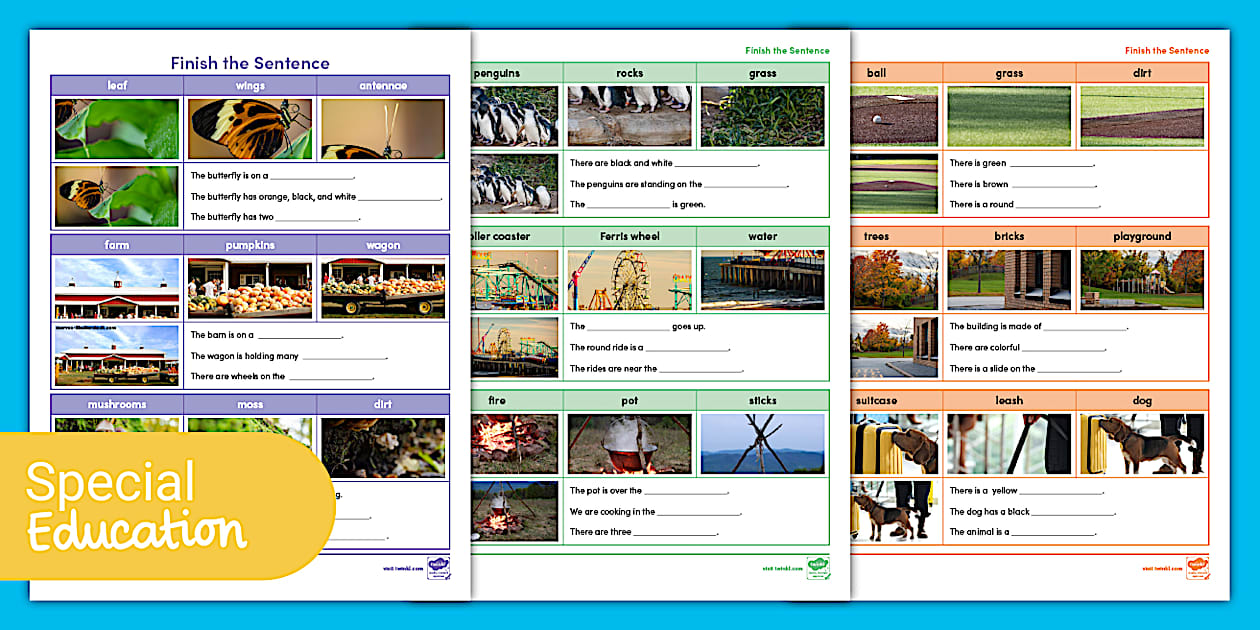This screenshot has height=630, width=1260.
Task: Click the Twinkl logo on the blue worksheet
Action: point(438,568)
